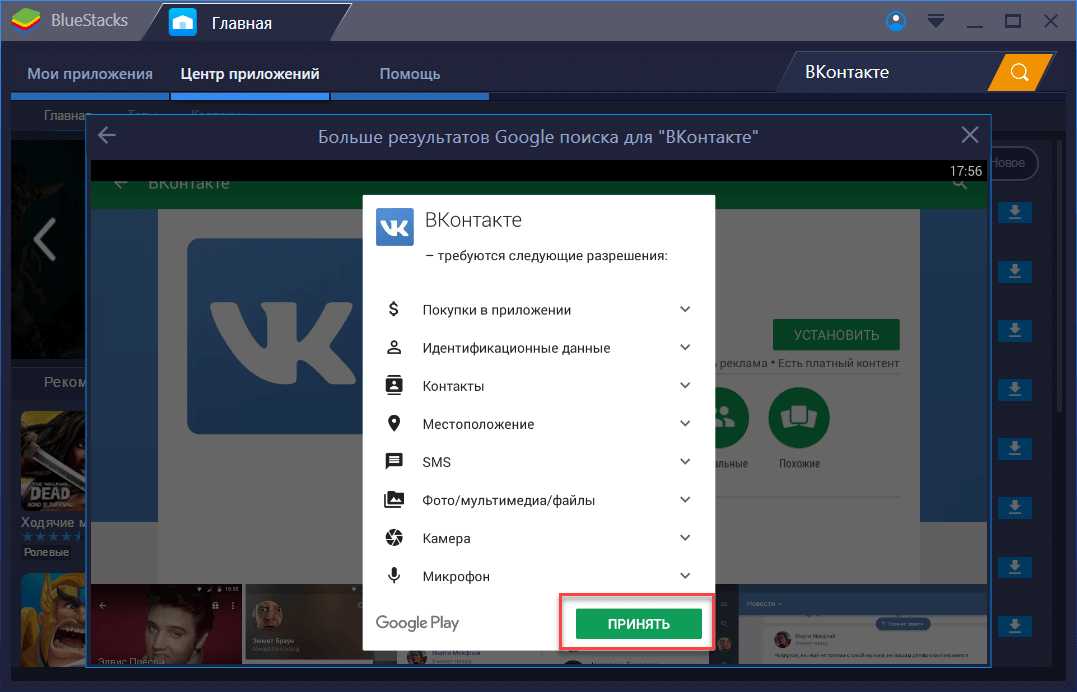Click the first download icon on right
Viewport: 1077px width, 692px height.
1014,212
